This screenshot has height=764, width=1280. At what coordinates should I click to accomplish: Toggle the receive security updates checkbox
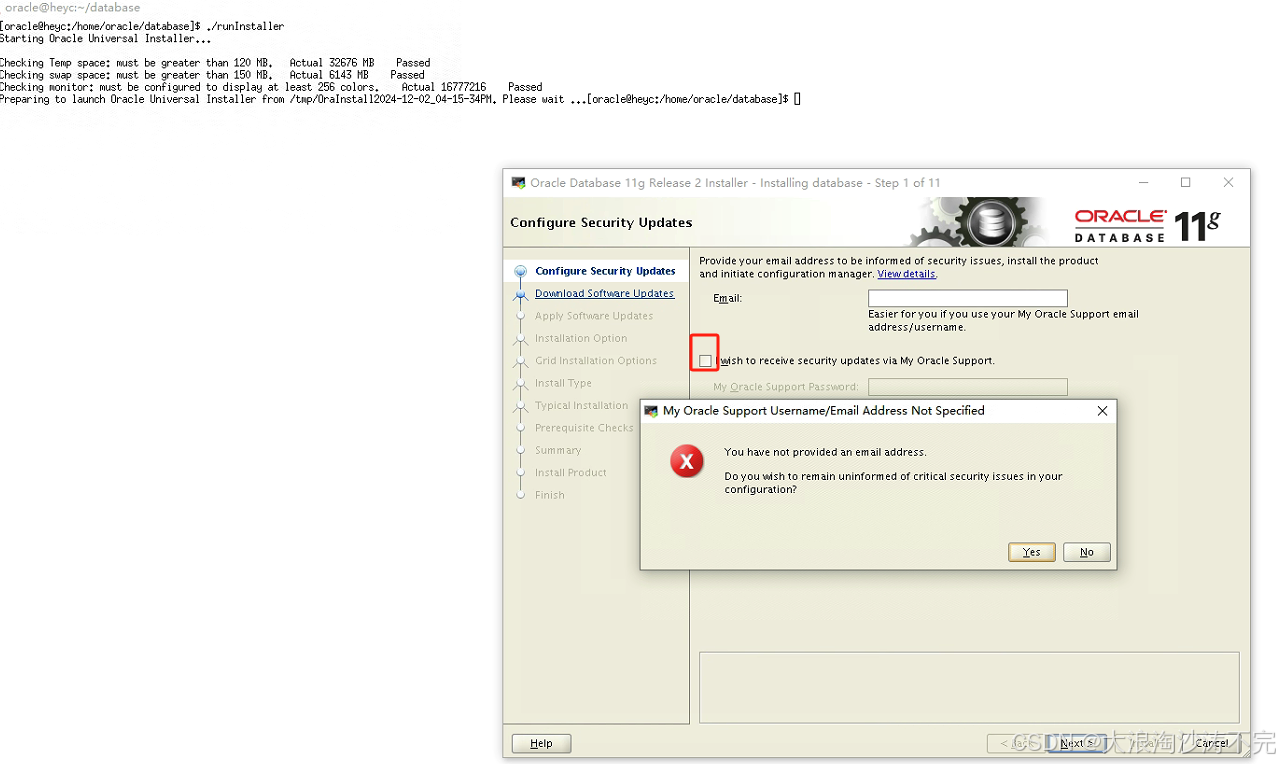click(x=705, y=361)
